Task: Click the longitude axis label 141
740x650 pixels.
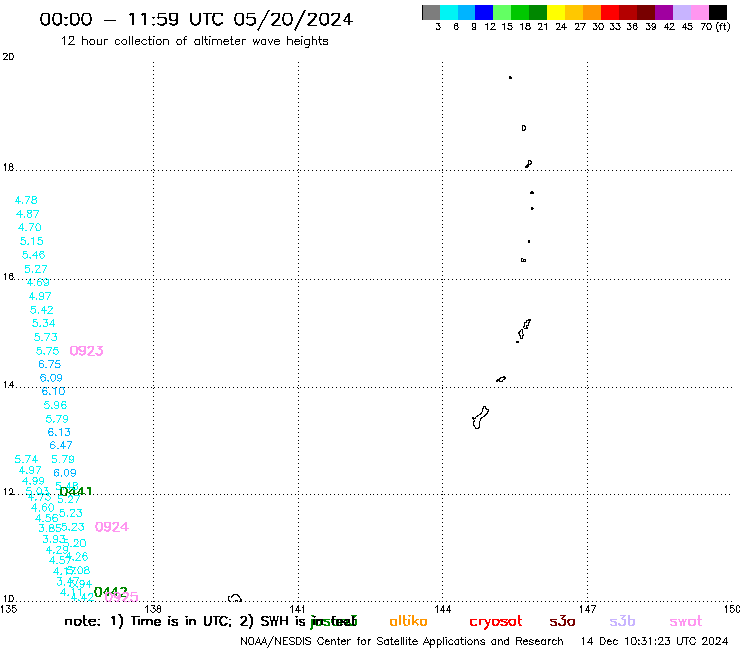Action: [297, 609]
